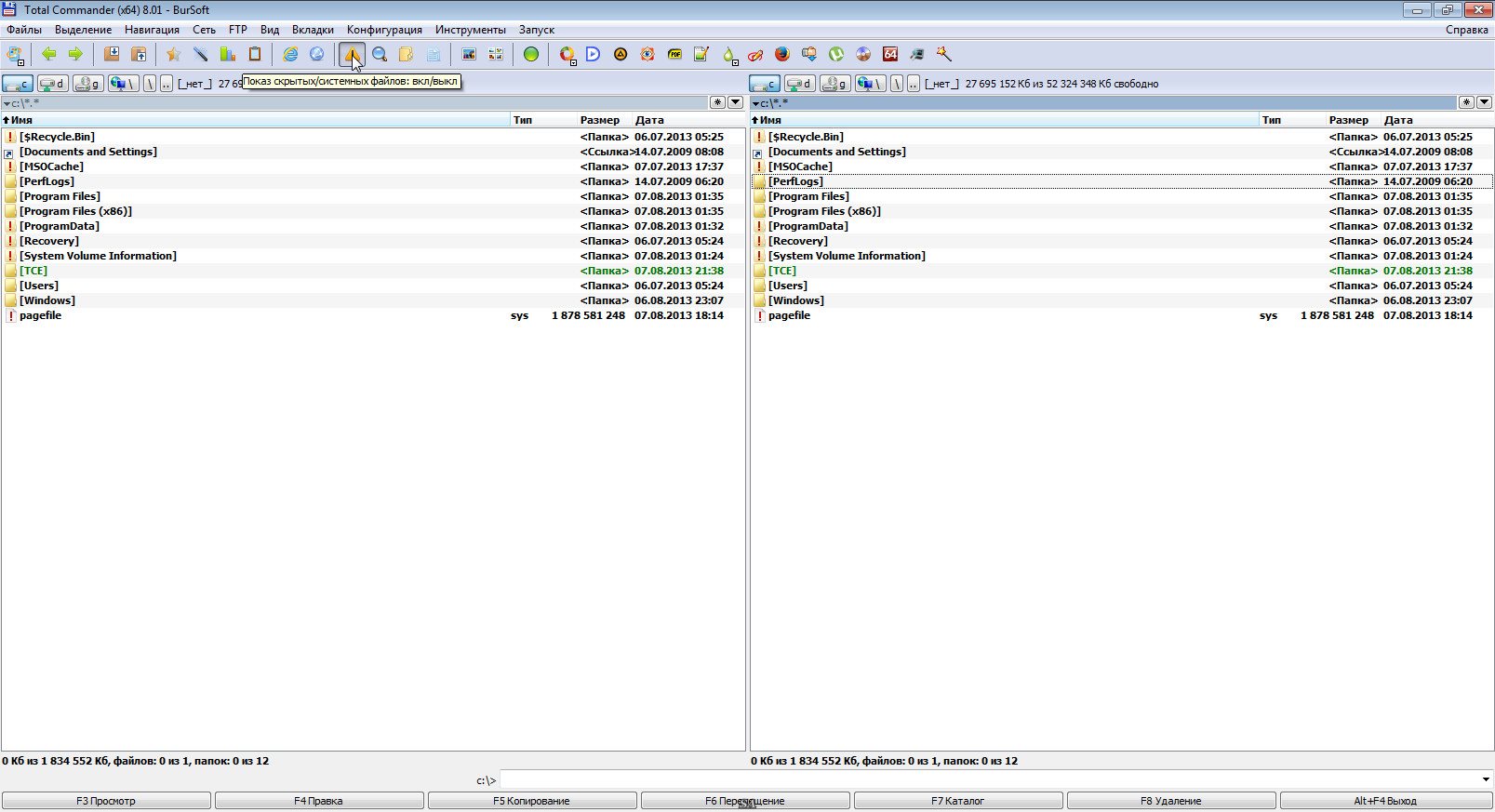The height and width of the screenshot is (812, 1495).
Task: Go to root directory in left panel
Action: click(150, 84)
